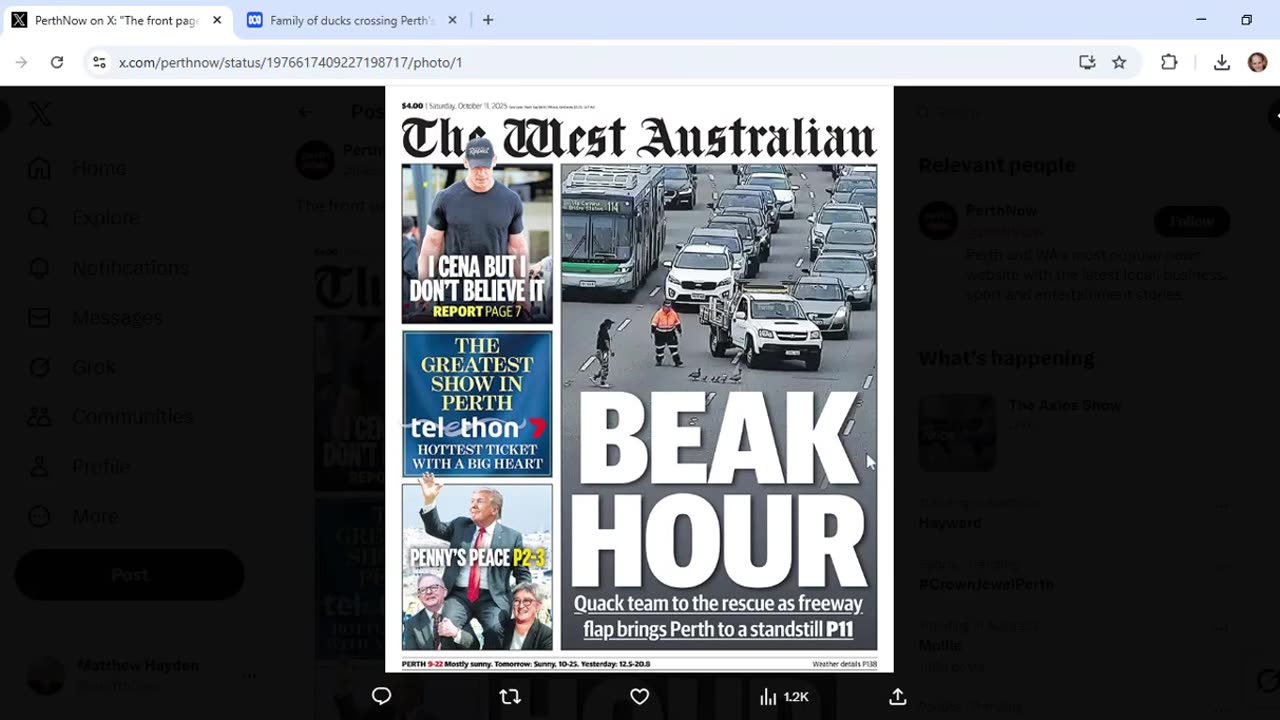This screenshot has width=1280, height=720.
Task: Open The Axios Show trending item
Action: click(1064, 405)
